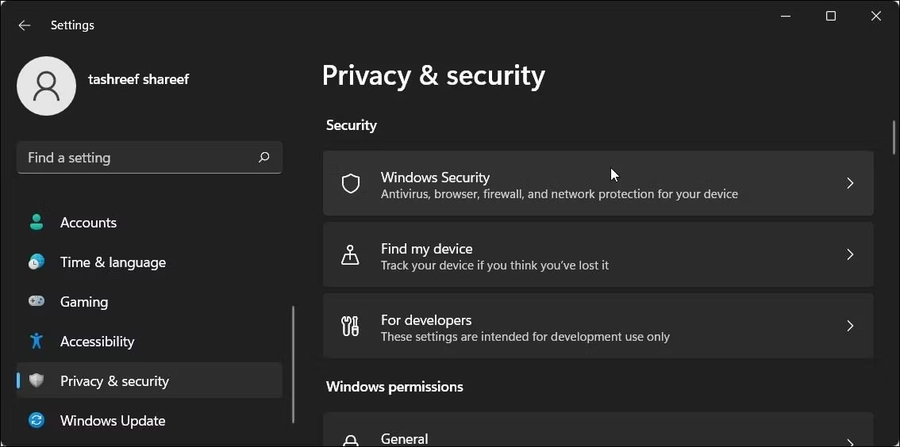The height and width of the screenshot is (447, 900).
Task: Click the Accounts person icon in sidebar
Action: point(37,222)
